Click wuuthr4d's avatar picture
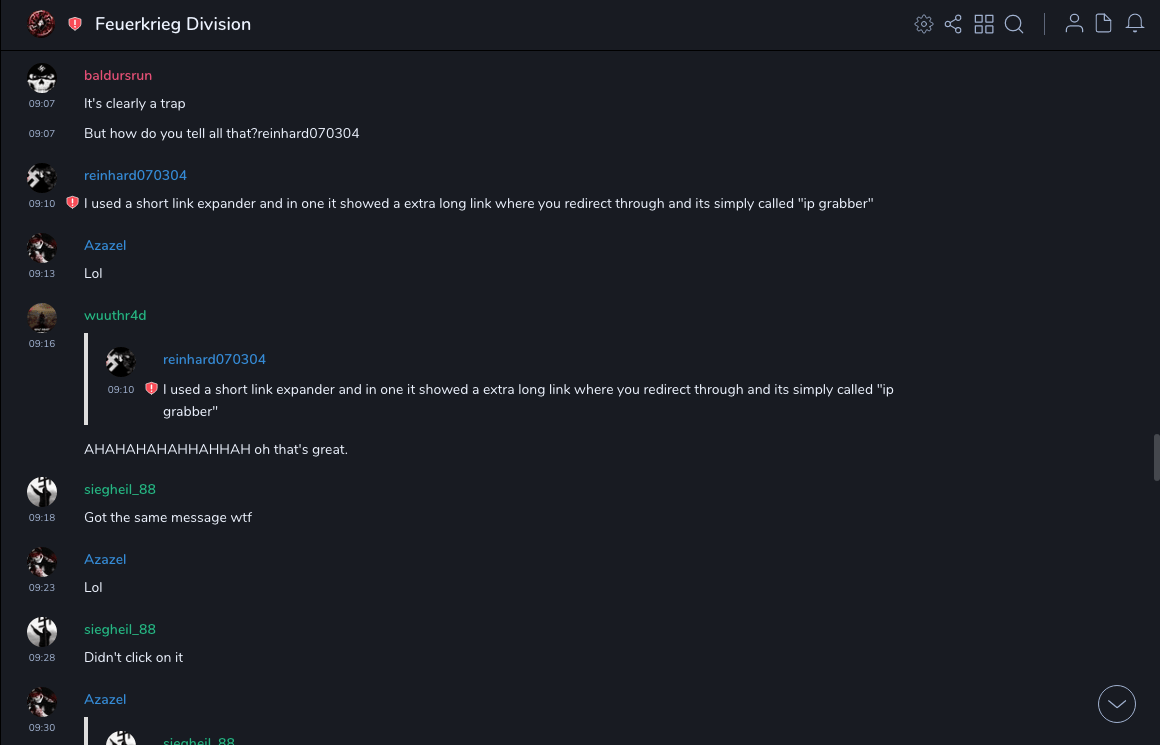 (42, 318)
